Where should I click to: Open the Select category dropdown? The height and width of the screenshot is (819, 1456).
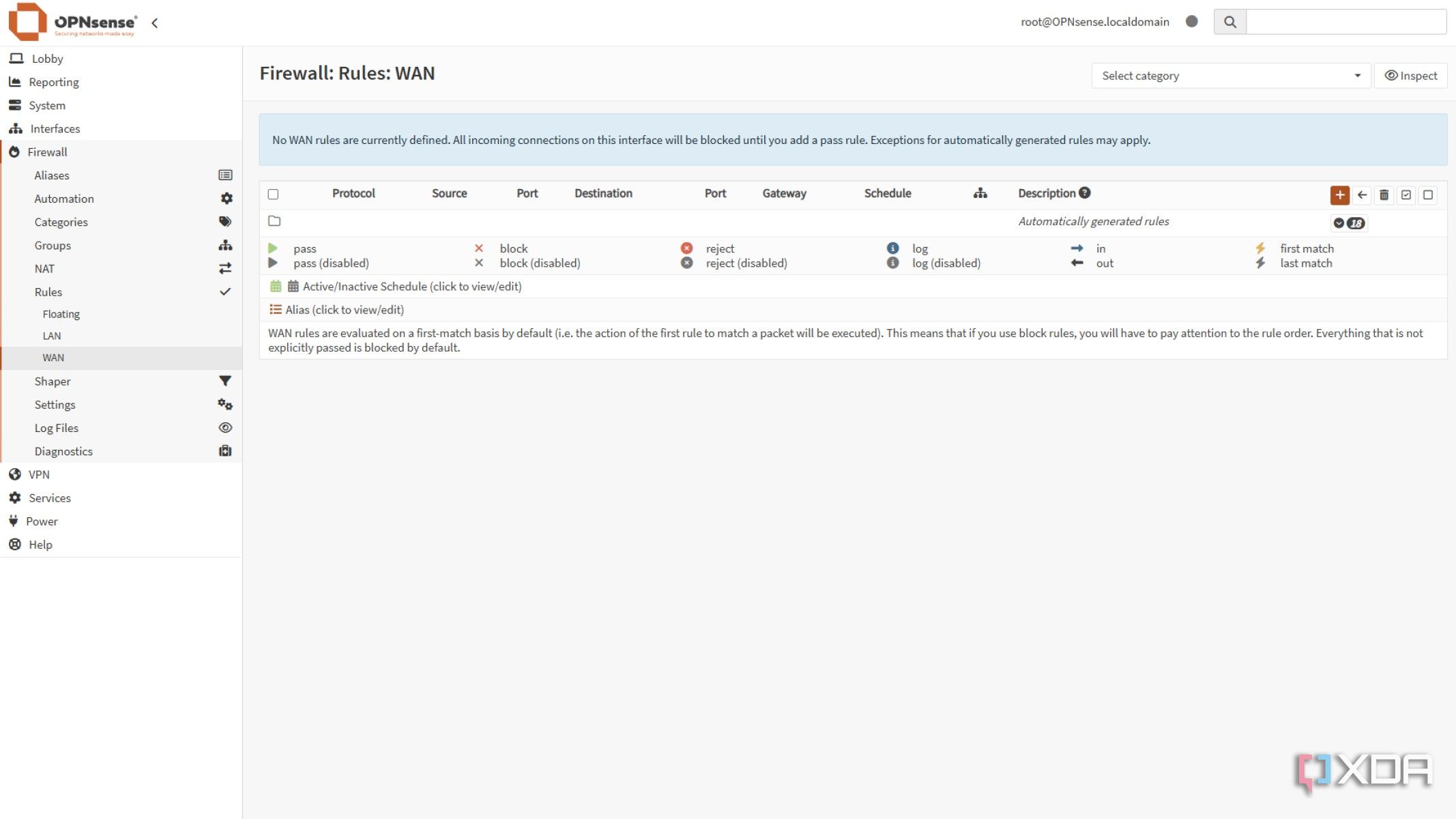tap(1230, 76)
